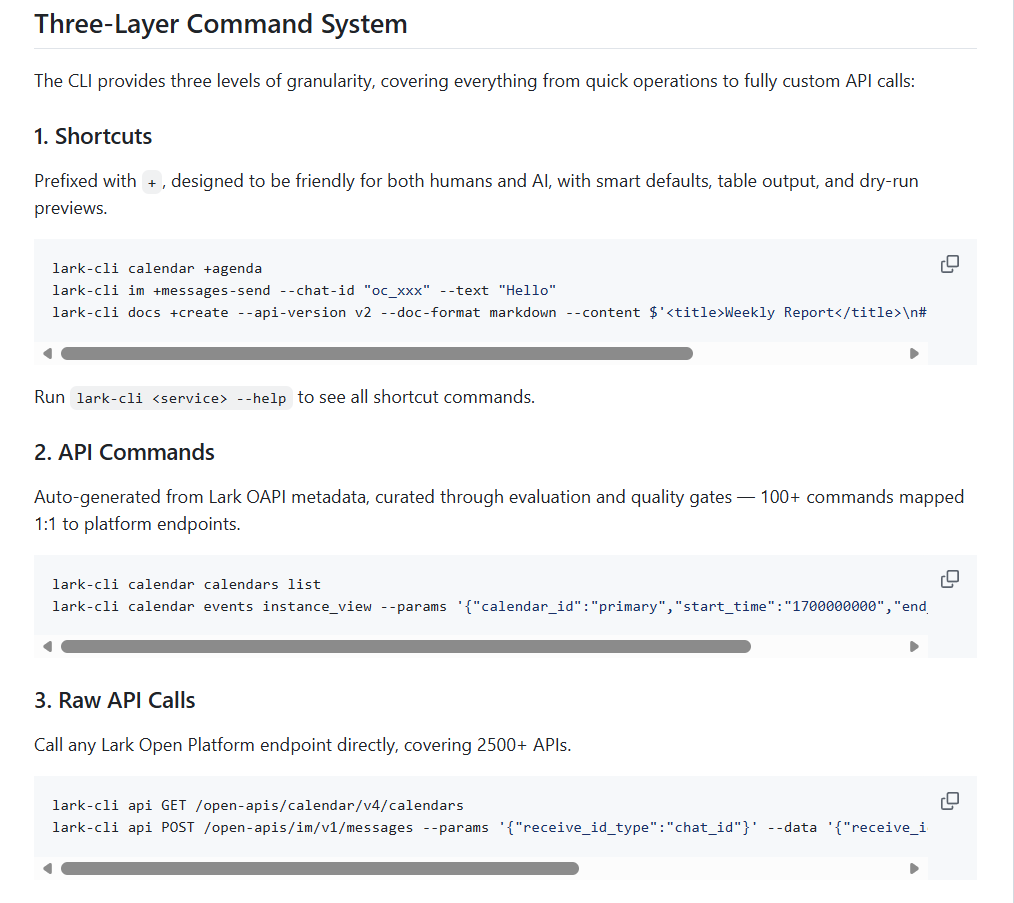Click Shortcuts code block horizontal scrollbar thumb
This screenshot has width=1014, height=903.
[376, 353]
